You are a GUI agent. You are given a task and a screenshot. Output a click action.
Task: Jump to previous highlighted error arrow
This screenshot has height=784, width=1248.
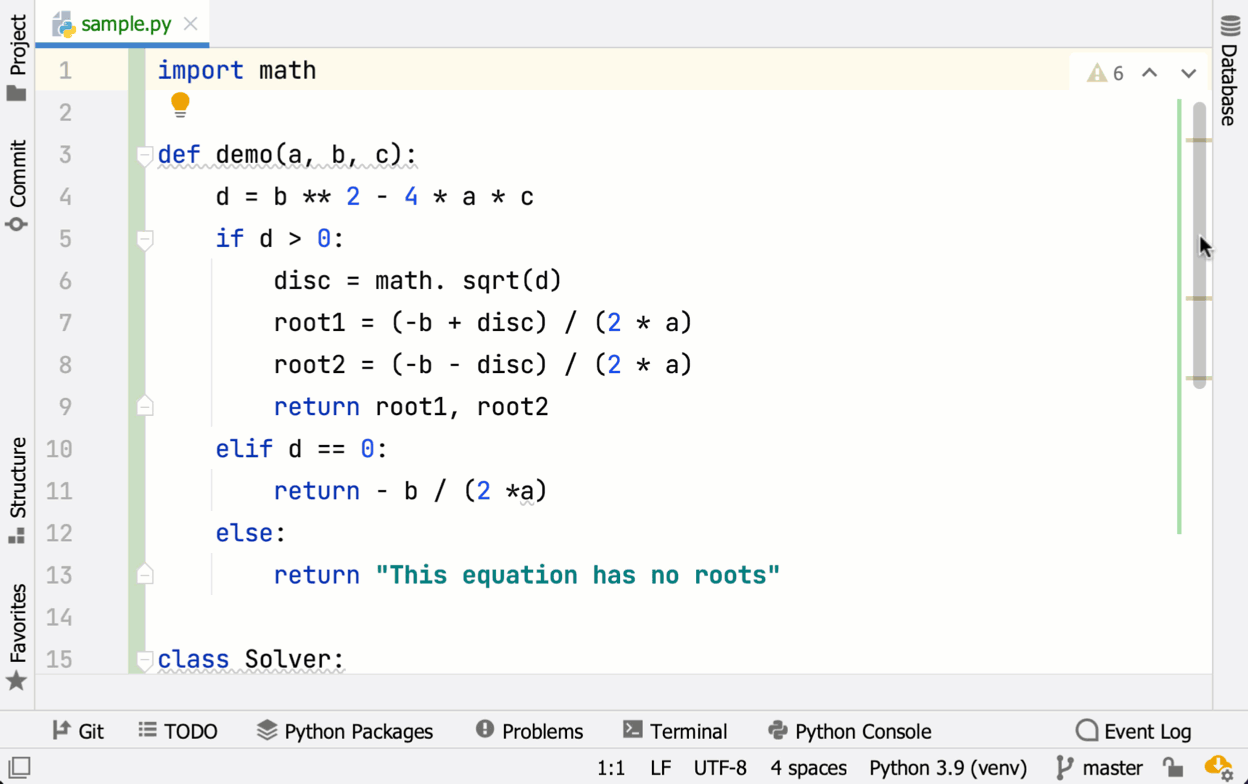(x=1150, y=73)
